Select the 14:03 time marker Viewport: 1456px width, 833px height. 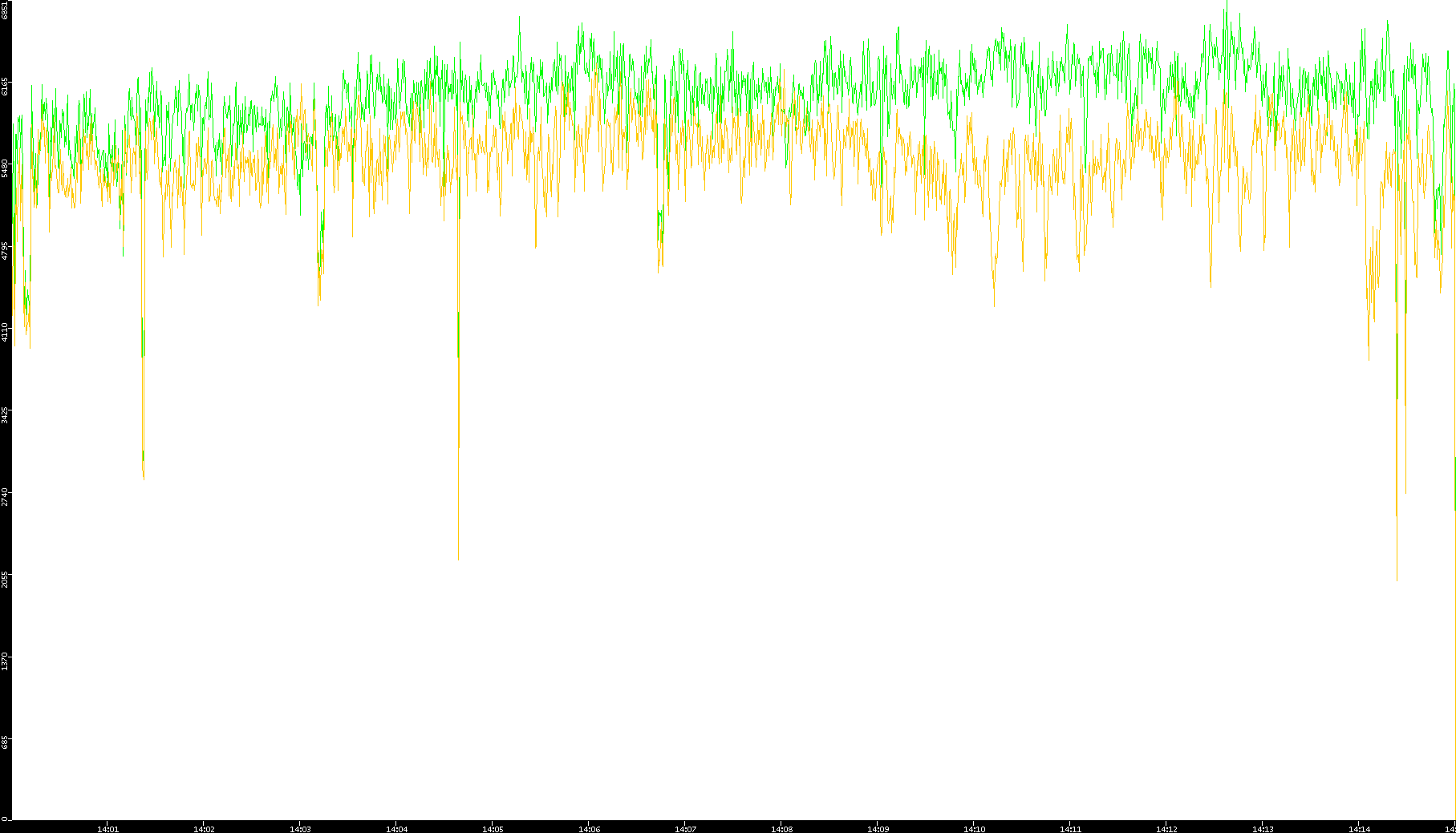[300, 828]
